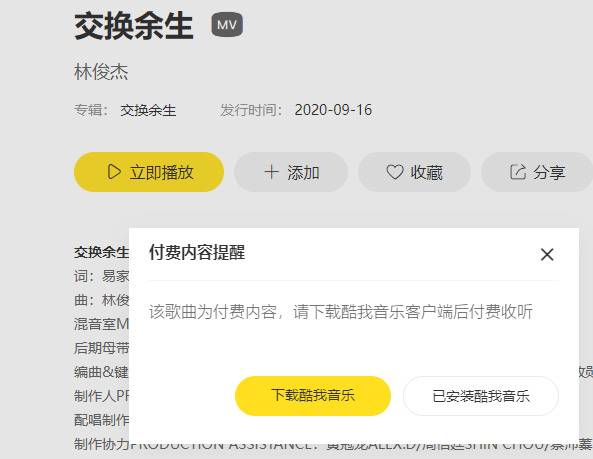Click the MV badge next to song title

click(227, 25)
